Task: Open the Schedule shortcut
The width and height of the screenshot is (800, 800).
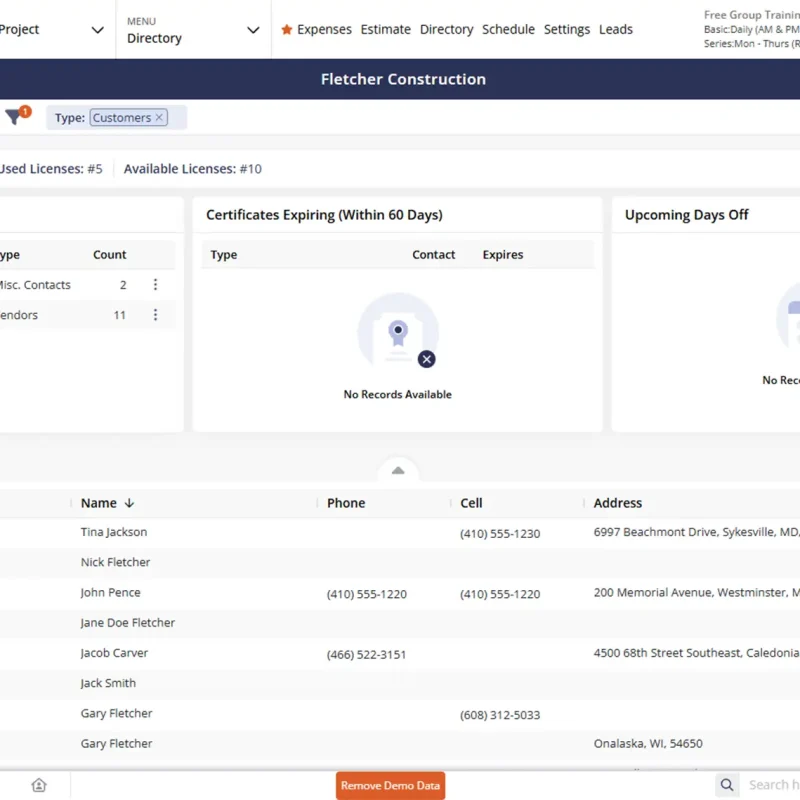Action: 508,30
